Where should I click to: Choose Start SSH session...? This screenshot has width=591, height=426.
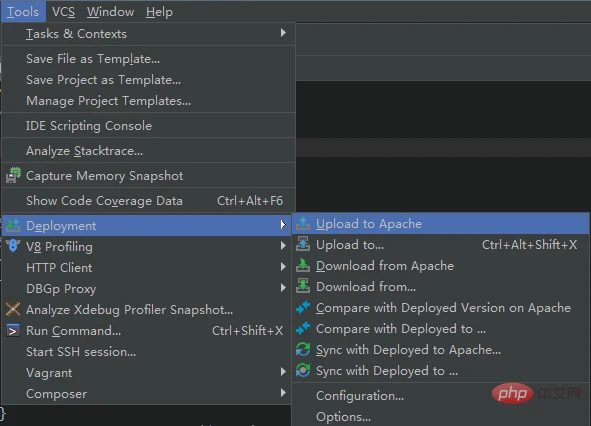click(146, 352)
